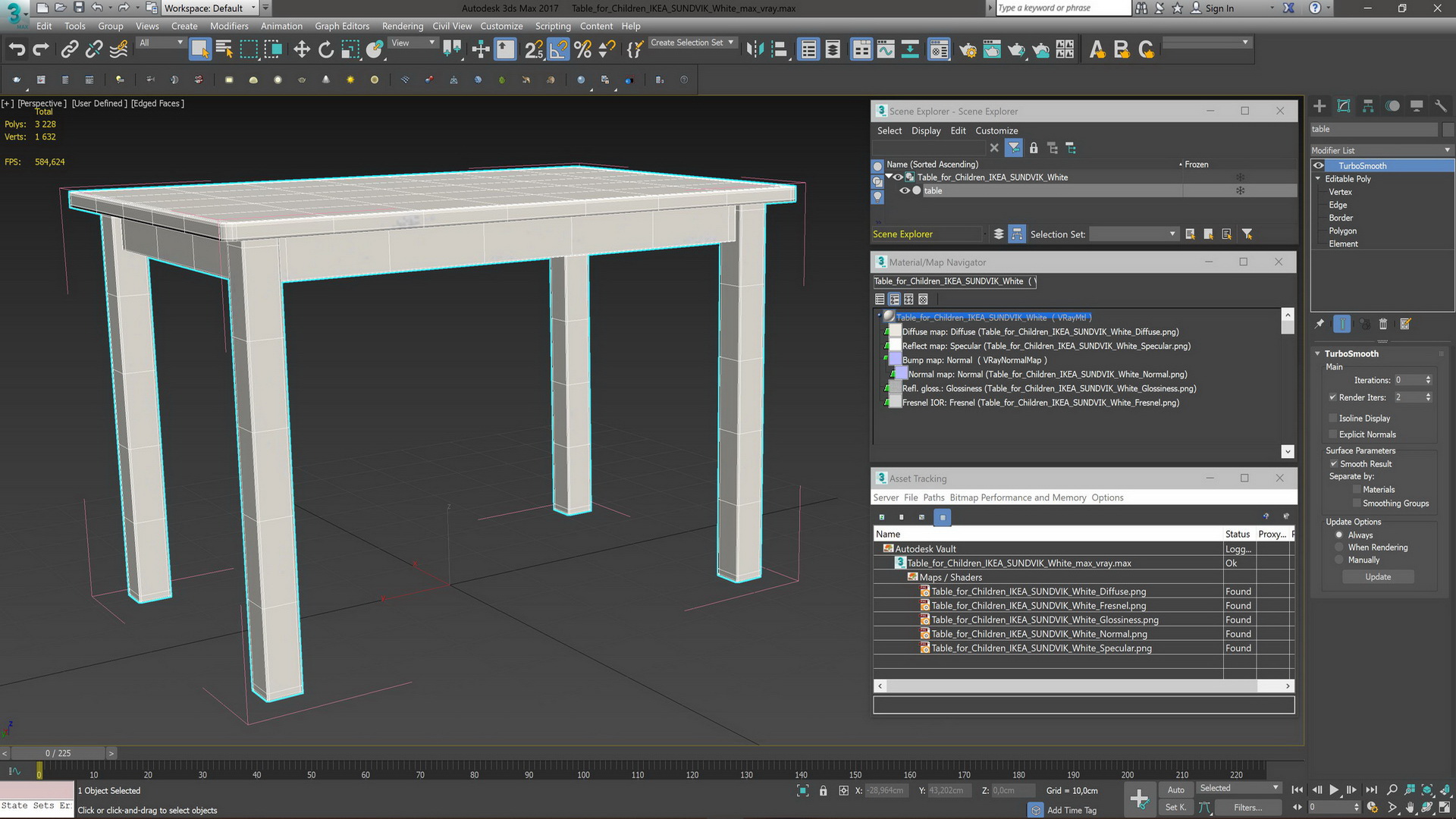This screenshot has height=819, width=1456.
Task: Activate the Select and Scale tool
Action: (350, 50)
